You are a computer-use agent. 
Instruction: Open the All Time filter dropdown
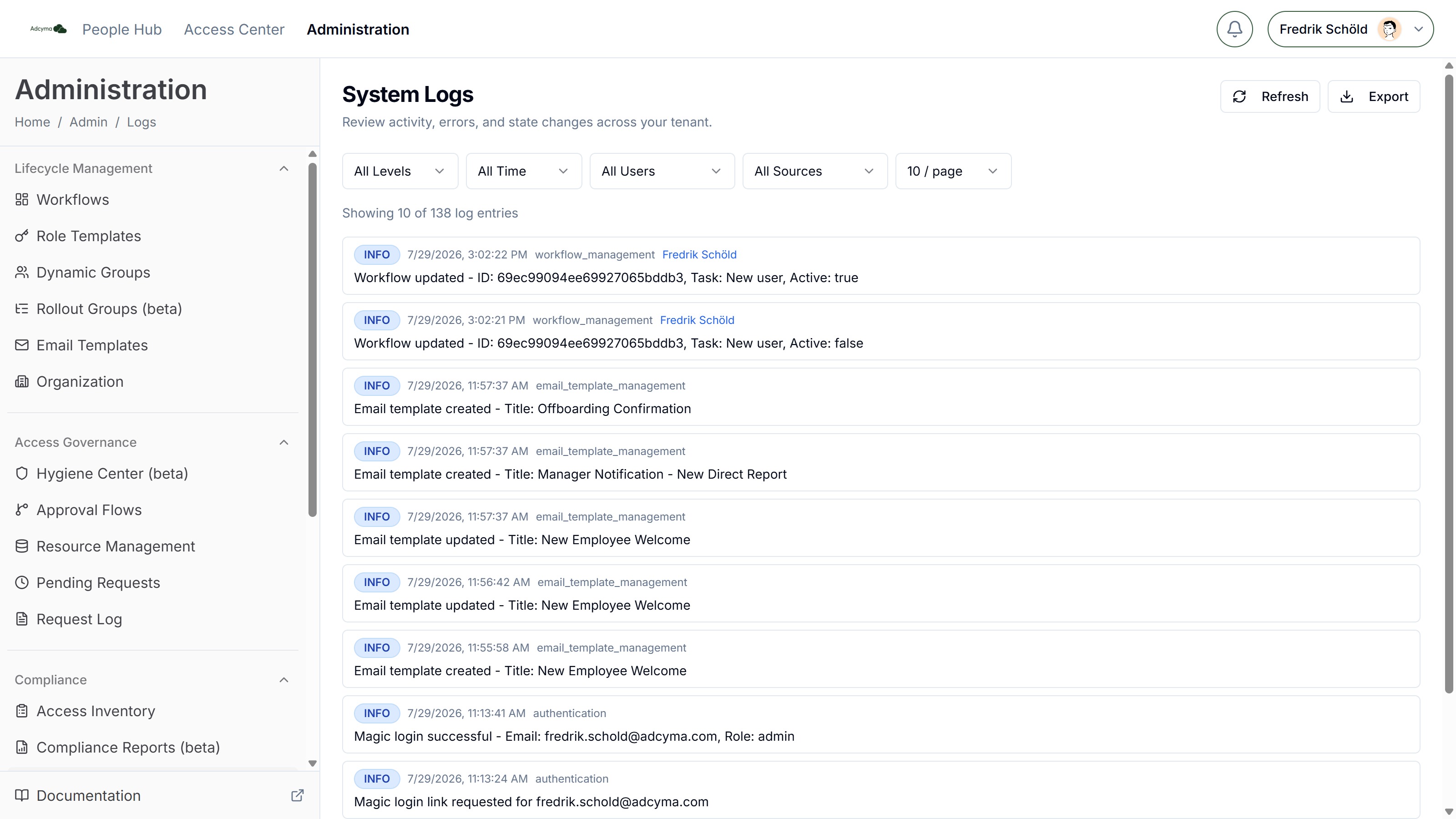point(524,171)
